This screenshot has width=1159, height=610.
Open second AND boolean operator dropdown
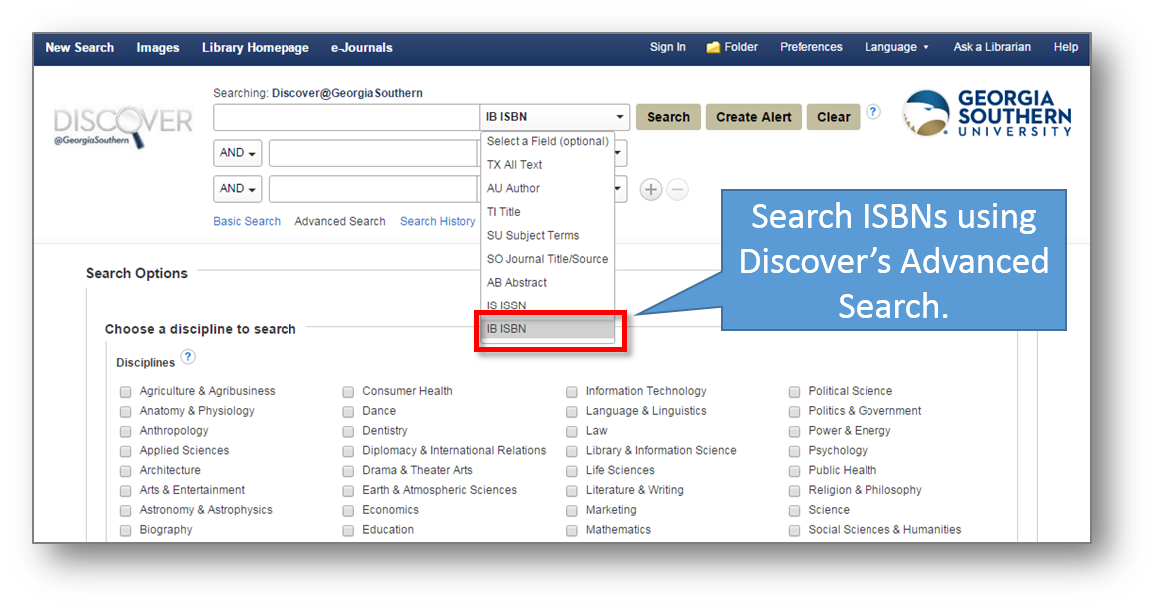click(x=237, y=189)
